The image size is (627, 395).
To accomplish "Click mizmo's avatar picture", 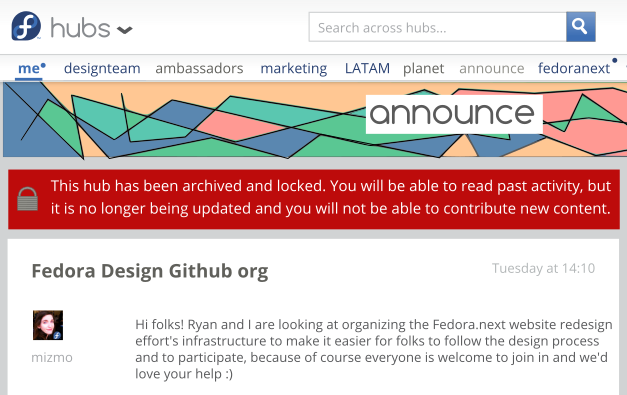I will [48, 325].
